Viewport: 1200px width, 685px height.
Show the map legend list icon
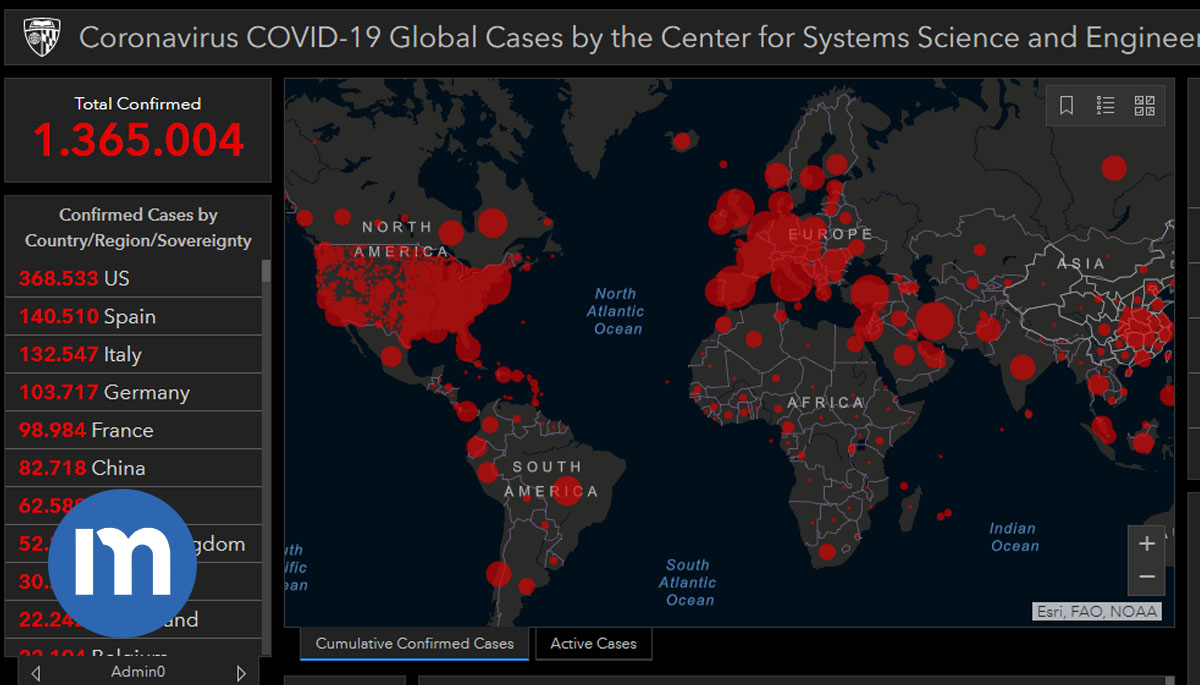click(x=1105, y=105)
